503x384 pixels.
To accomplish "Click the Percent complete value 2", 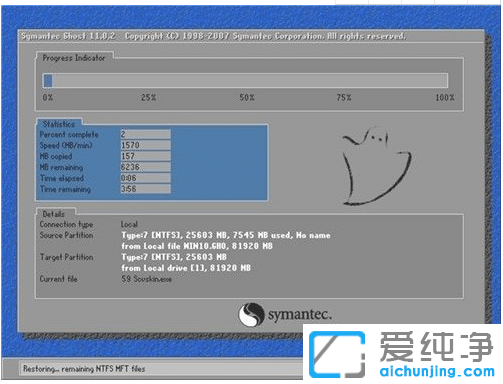I will 146,134.
